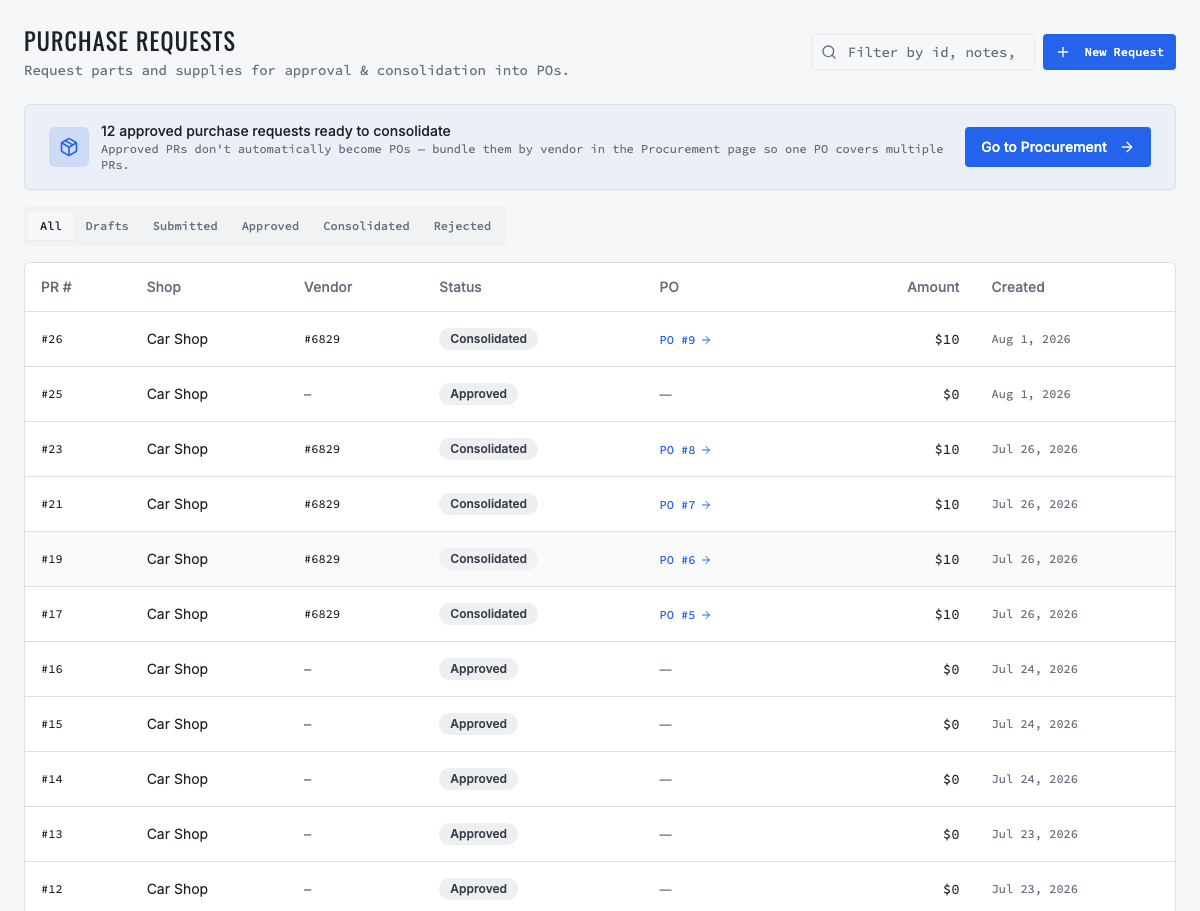Click vendor #6829 in row #21
This screenshot has width=1200, height=911.
322,504
